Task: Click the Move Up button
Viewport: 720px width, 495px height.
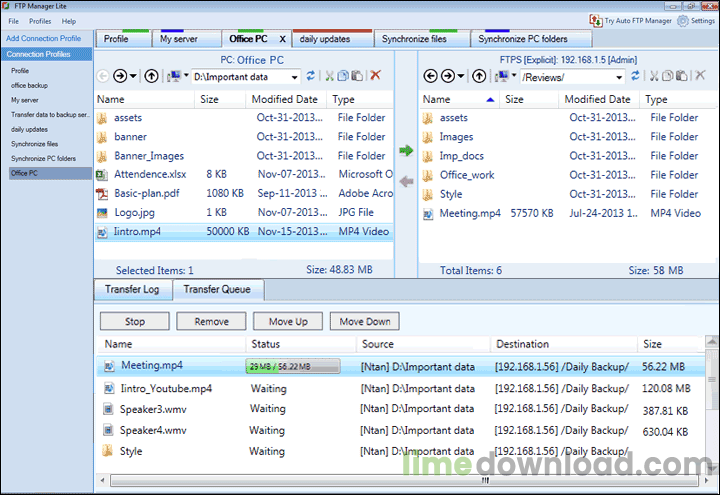Action: point(288,321)
